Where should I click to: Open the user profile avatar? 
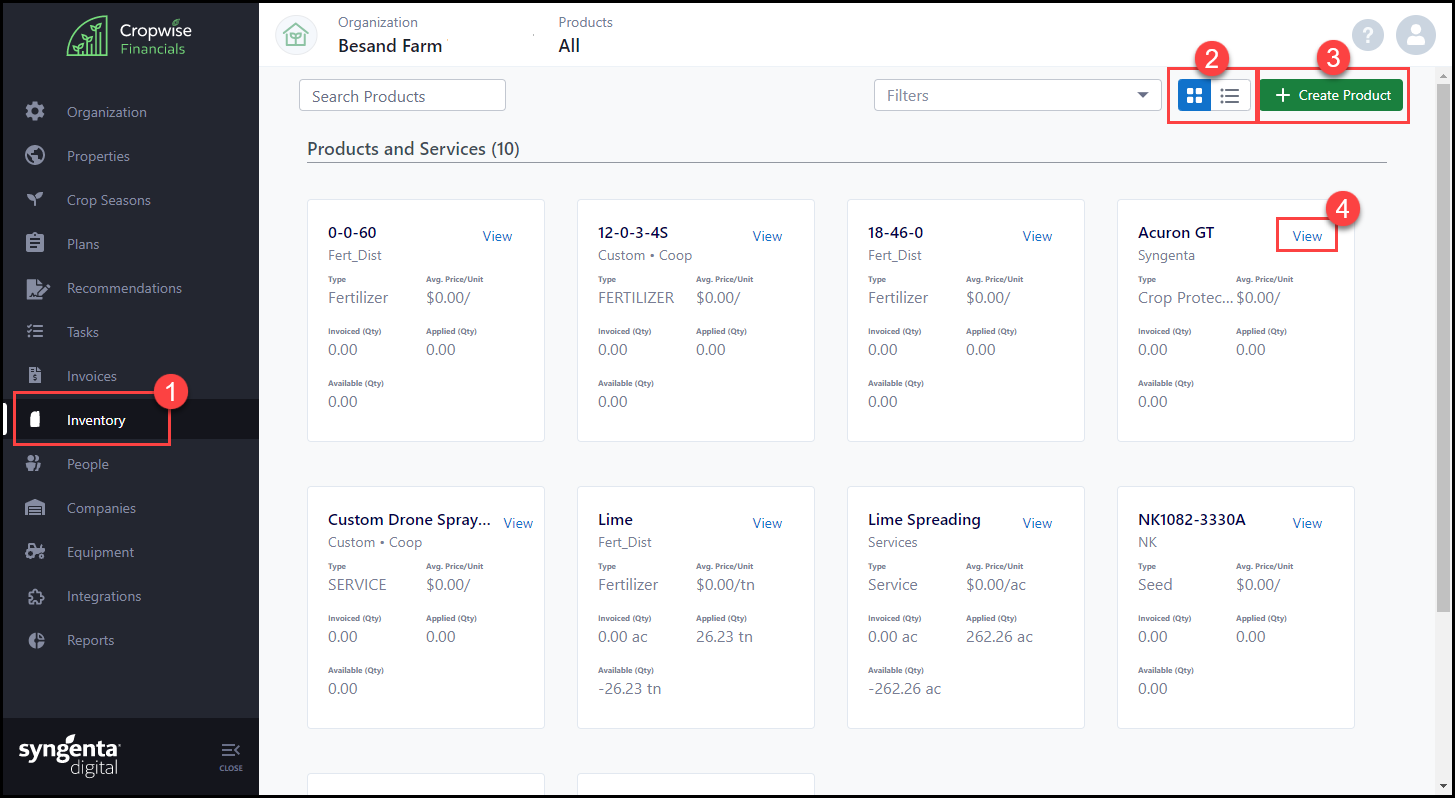(x=1415, y=36)
